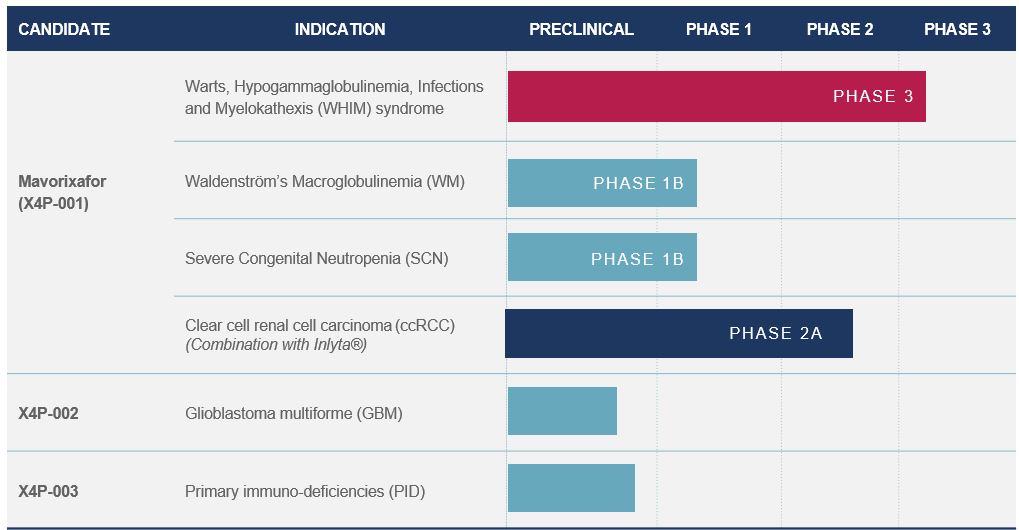
Task: Select the dark blue PHASE 2A bar
Action: 678,333
